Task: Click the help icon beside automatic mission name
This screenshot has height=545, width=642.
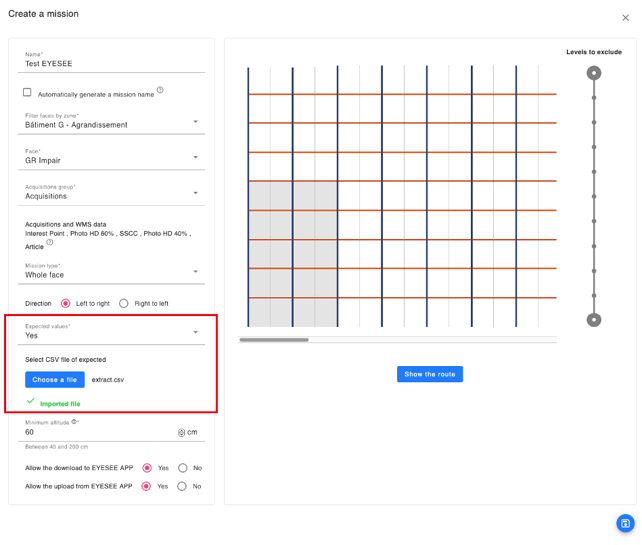Action: pyautogui.click(x=160, y=90)
